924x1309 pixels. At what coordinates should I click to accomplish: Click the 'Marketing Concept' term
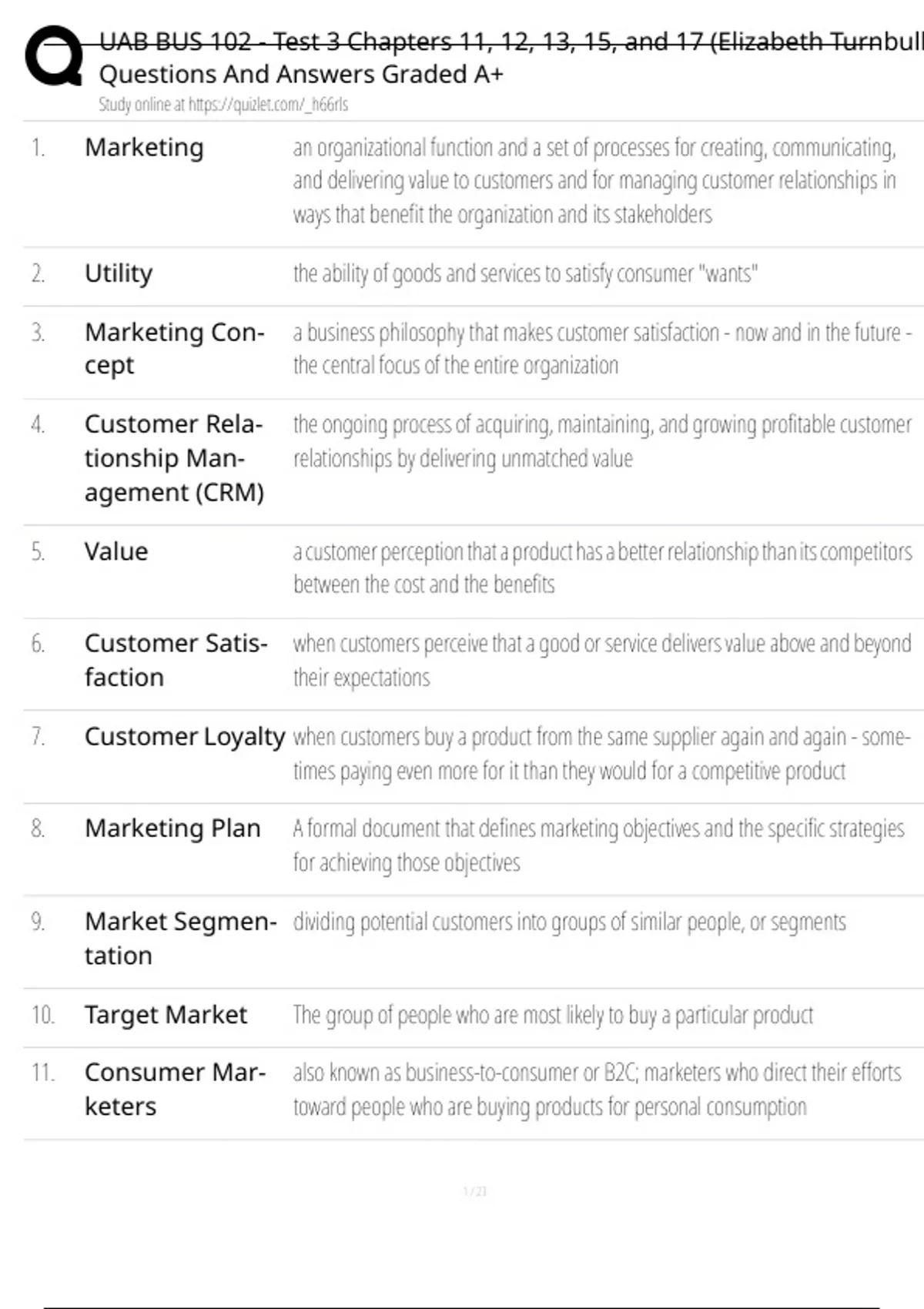[x=174, y=348]
